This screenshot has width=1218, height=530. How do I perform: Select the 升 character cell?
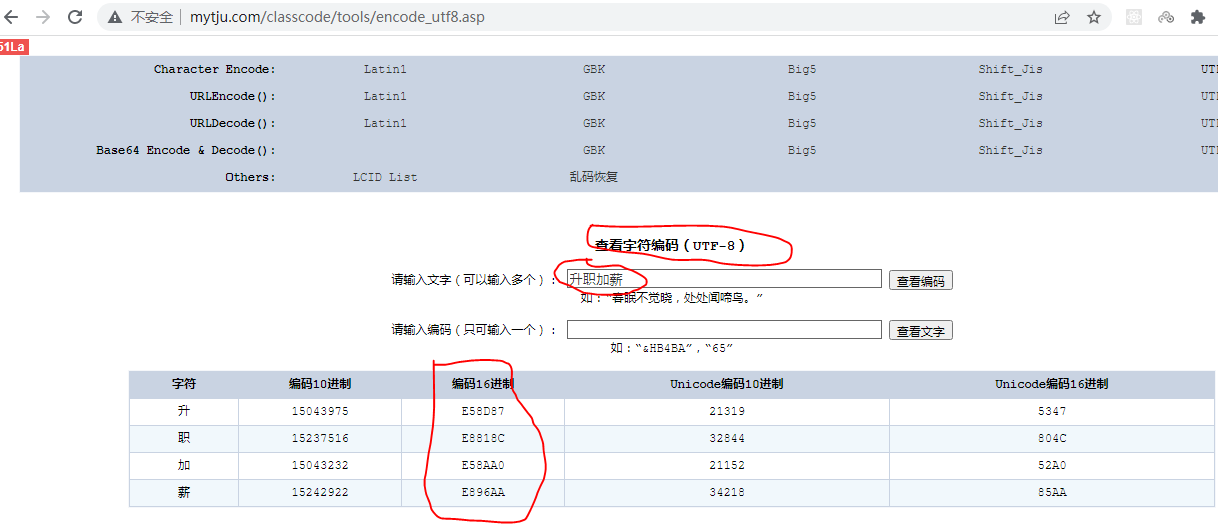[x=184, y=411]
